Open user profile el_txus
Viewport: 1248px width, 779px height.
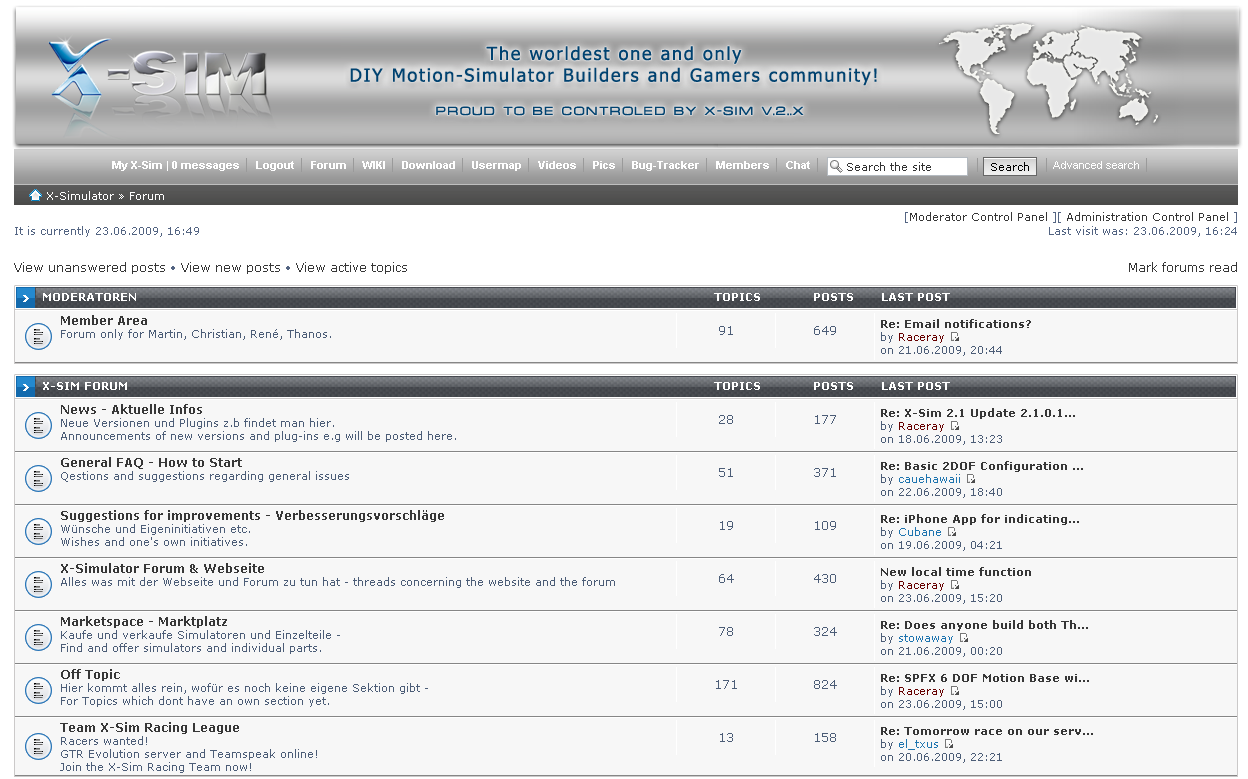point(918,744)
